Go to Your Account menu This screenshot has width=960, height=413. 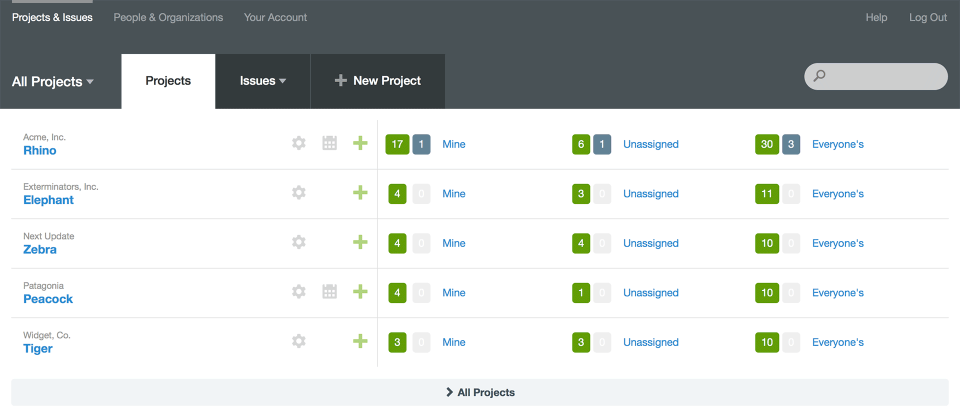click(x=275, y=17)
